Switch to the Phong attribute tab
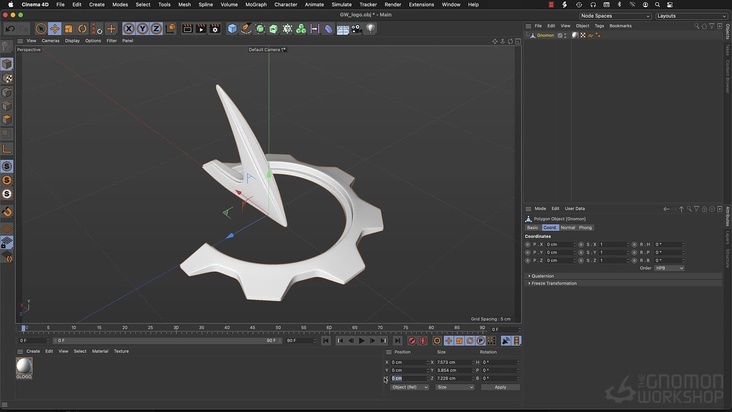732x412 pixels. point(585,228)
